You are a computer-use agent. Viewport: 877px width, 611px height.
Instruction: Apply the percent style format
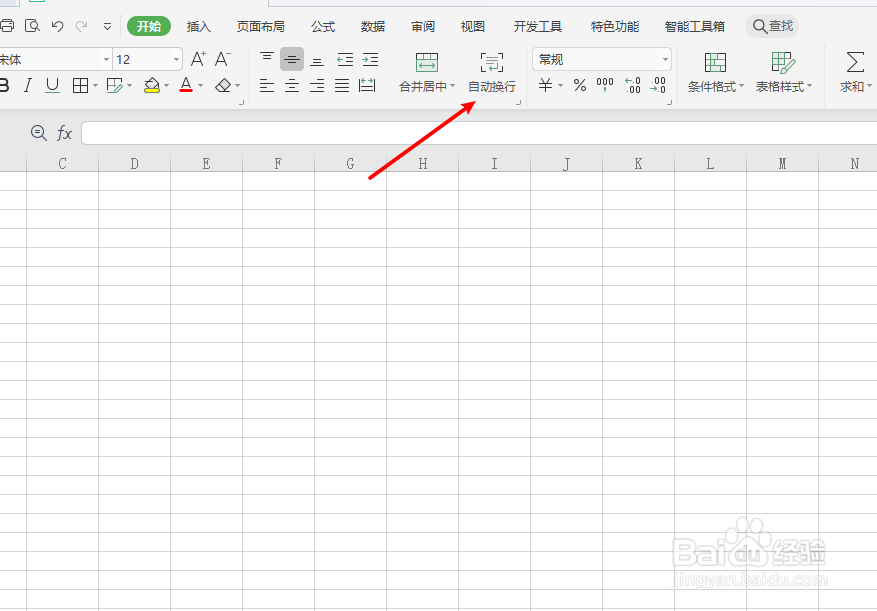coord(578,84)
